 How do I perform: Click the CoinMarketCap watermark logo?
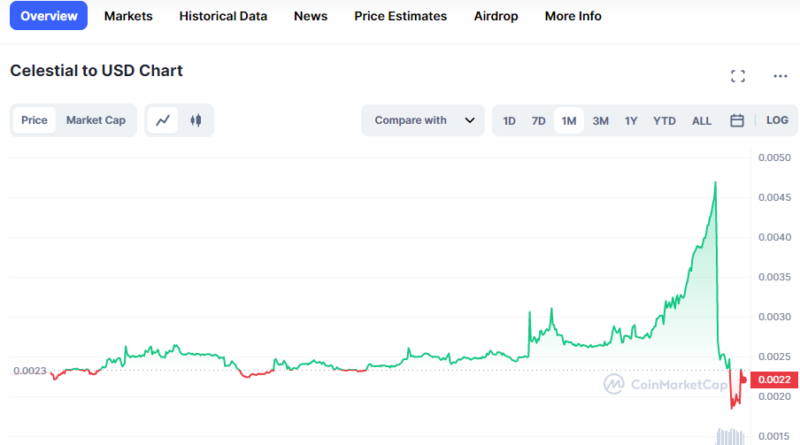click(665, 384)
